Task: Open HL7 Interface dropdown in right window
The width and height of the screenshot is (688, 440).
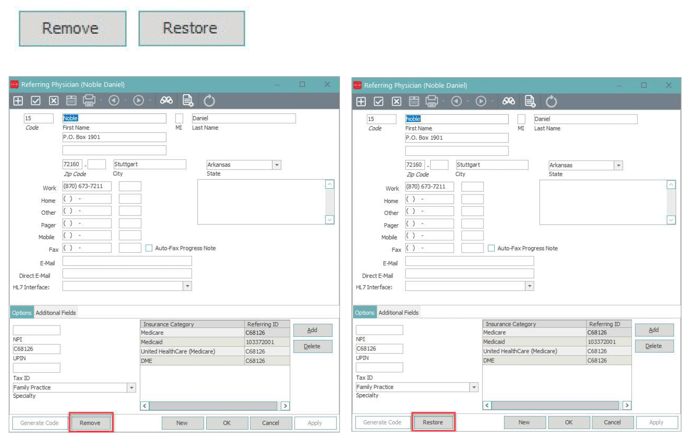Action: click(x=529, y=286)
